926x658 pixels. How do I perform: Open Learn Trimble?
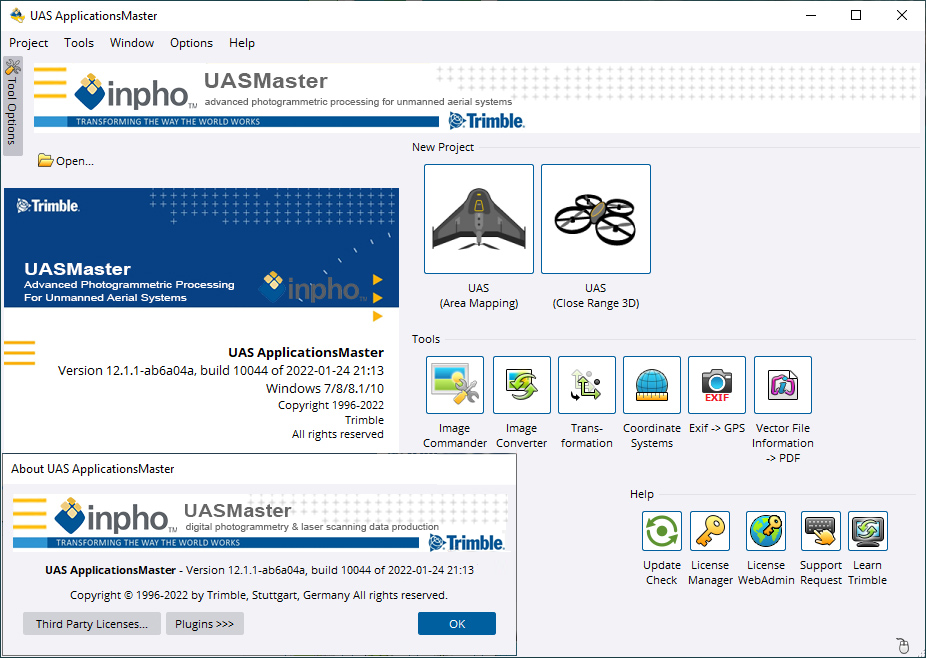point(868,531)
